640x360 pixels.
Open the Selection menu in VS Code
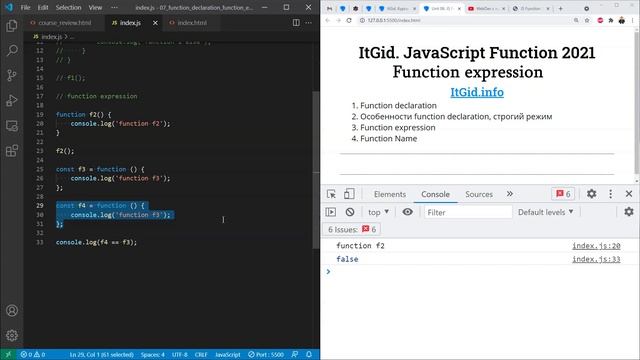[68, 7]
